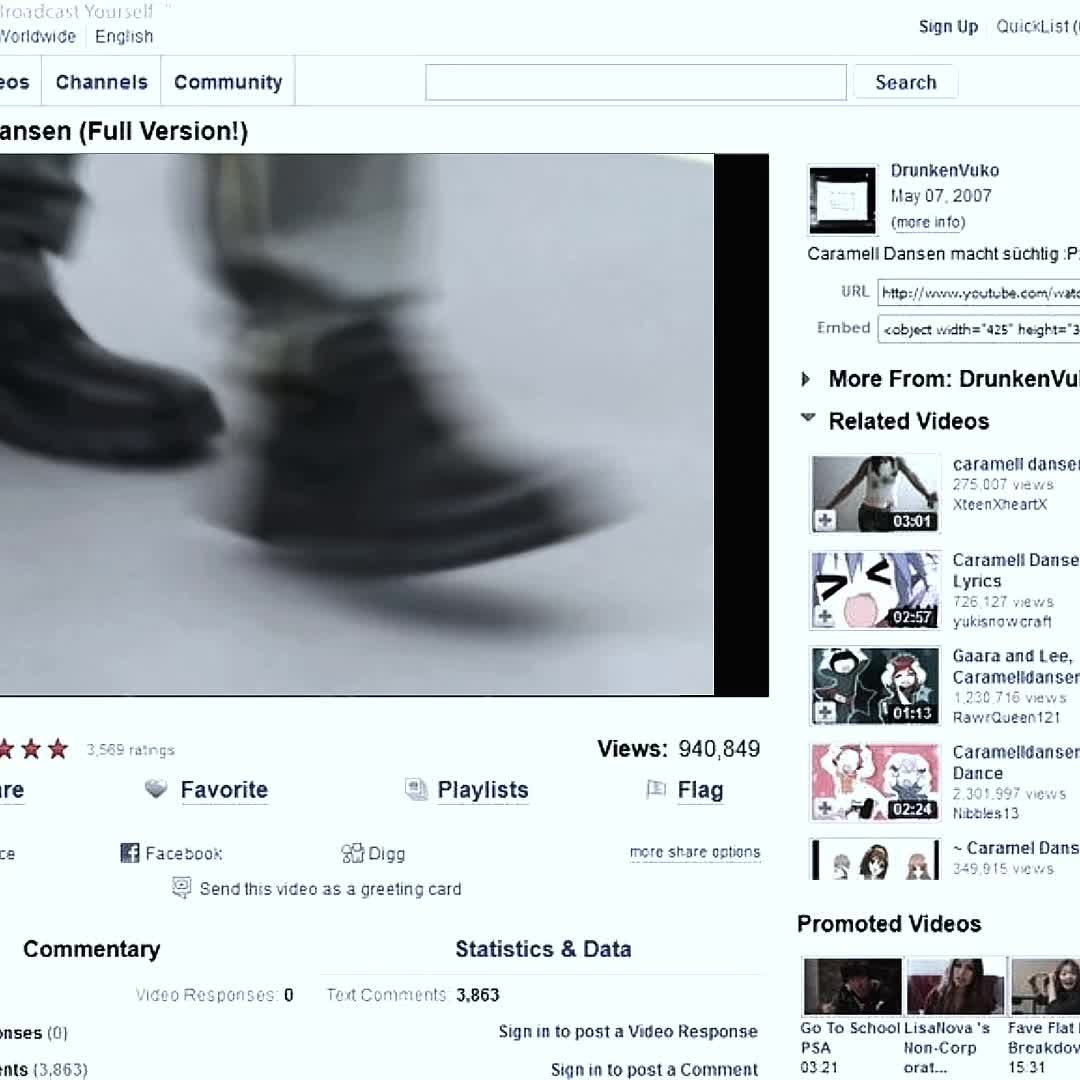Add the 03:01 caramell dansen video to QuickList
Screen dimensions: 1080x1080
tap(825, 521)
